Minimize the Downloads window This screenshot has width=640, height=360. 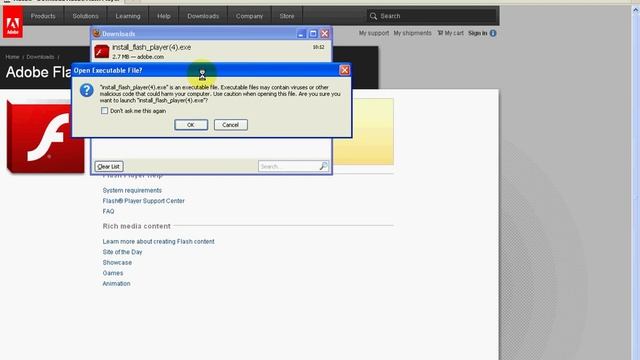click(301, 34)
